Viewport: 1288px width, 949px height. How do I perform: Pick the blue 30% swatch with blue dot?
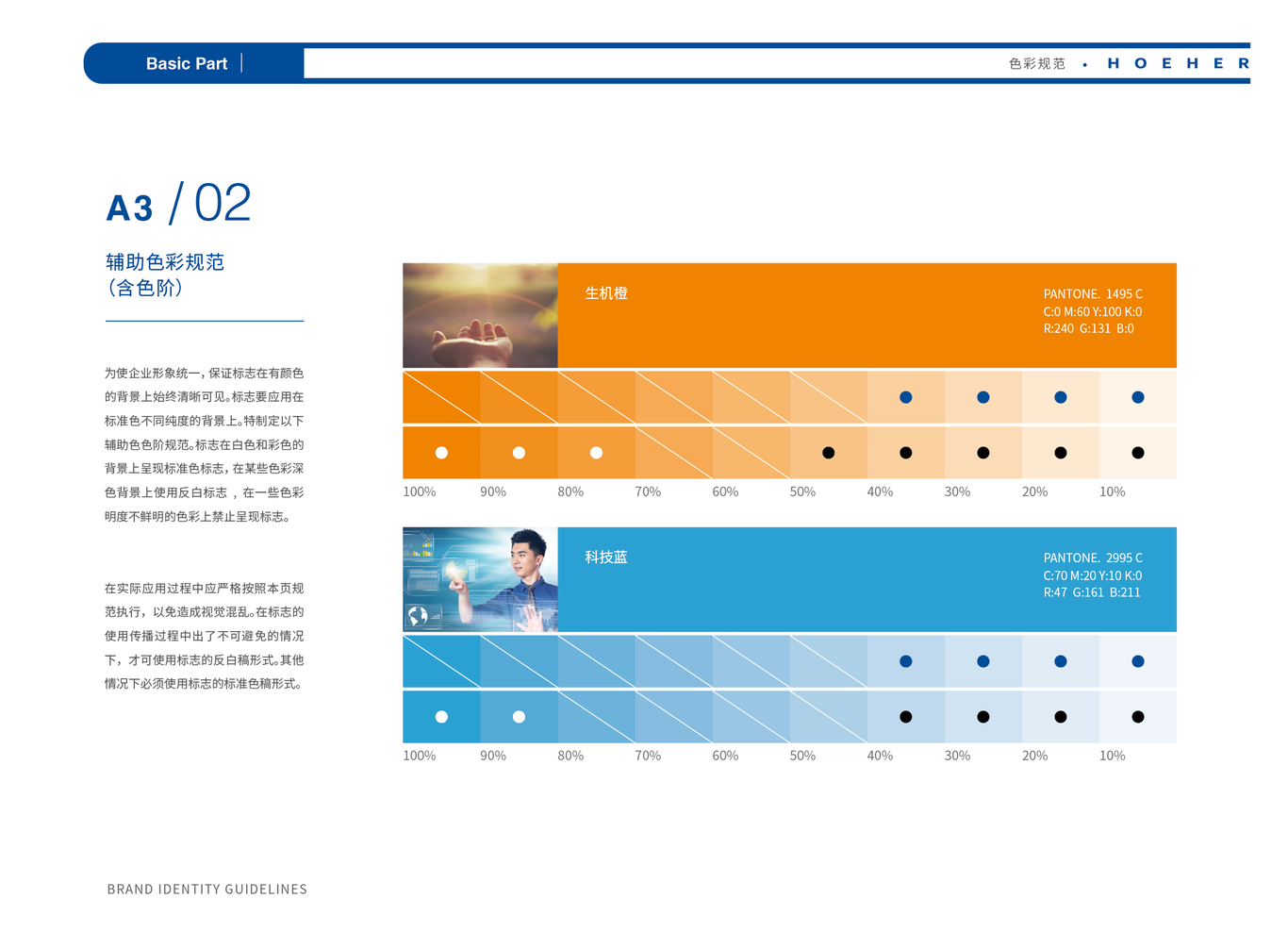tap(983, 661)
